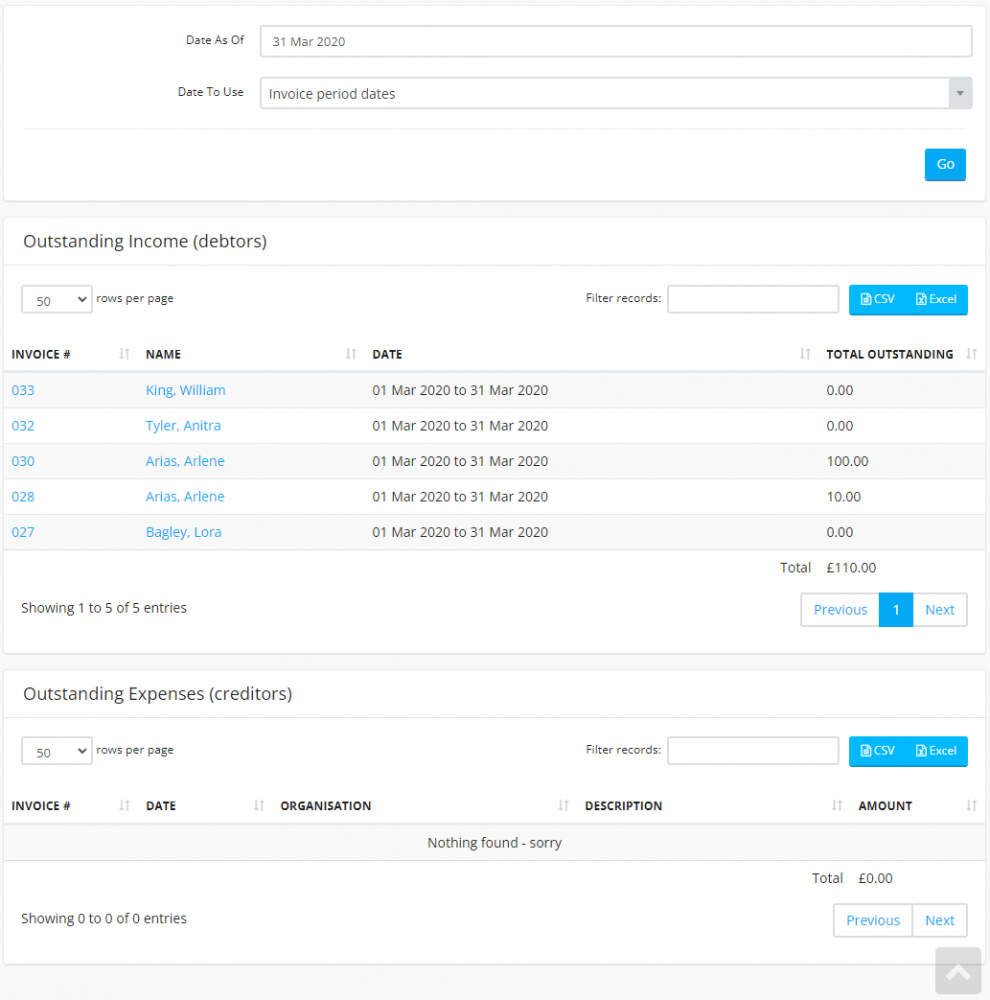The image size is (990, 1000).
Task: Open Arias, Arlene on invoice 030
Action: [x=185, y=461]
